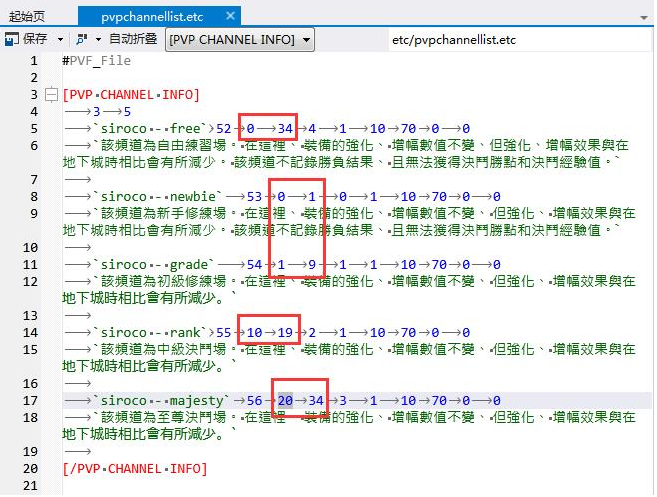This screenshot has height=497, width=657.
Task: Click value 53 on the newbie line
Action: coord(254,197)
